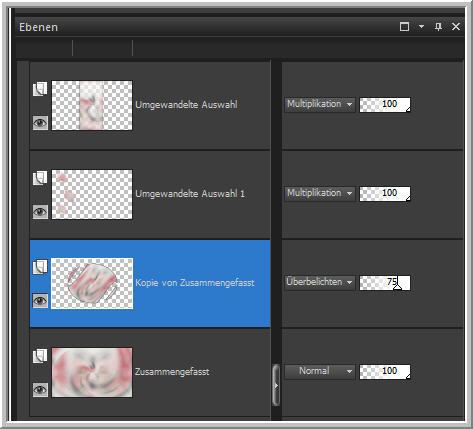Image resolution: width=473 pixels, height=429 pixels.
Task: Open the Überbelichten blend mode dropdown
Action: [x=320, y=282]
